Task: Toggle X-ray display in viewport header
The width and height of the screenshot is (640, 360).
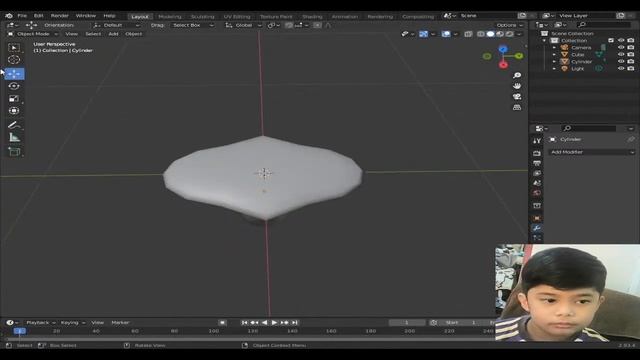Action: (x=468, y=34)
